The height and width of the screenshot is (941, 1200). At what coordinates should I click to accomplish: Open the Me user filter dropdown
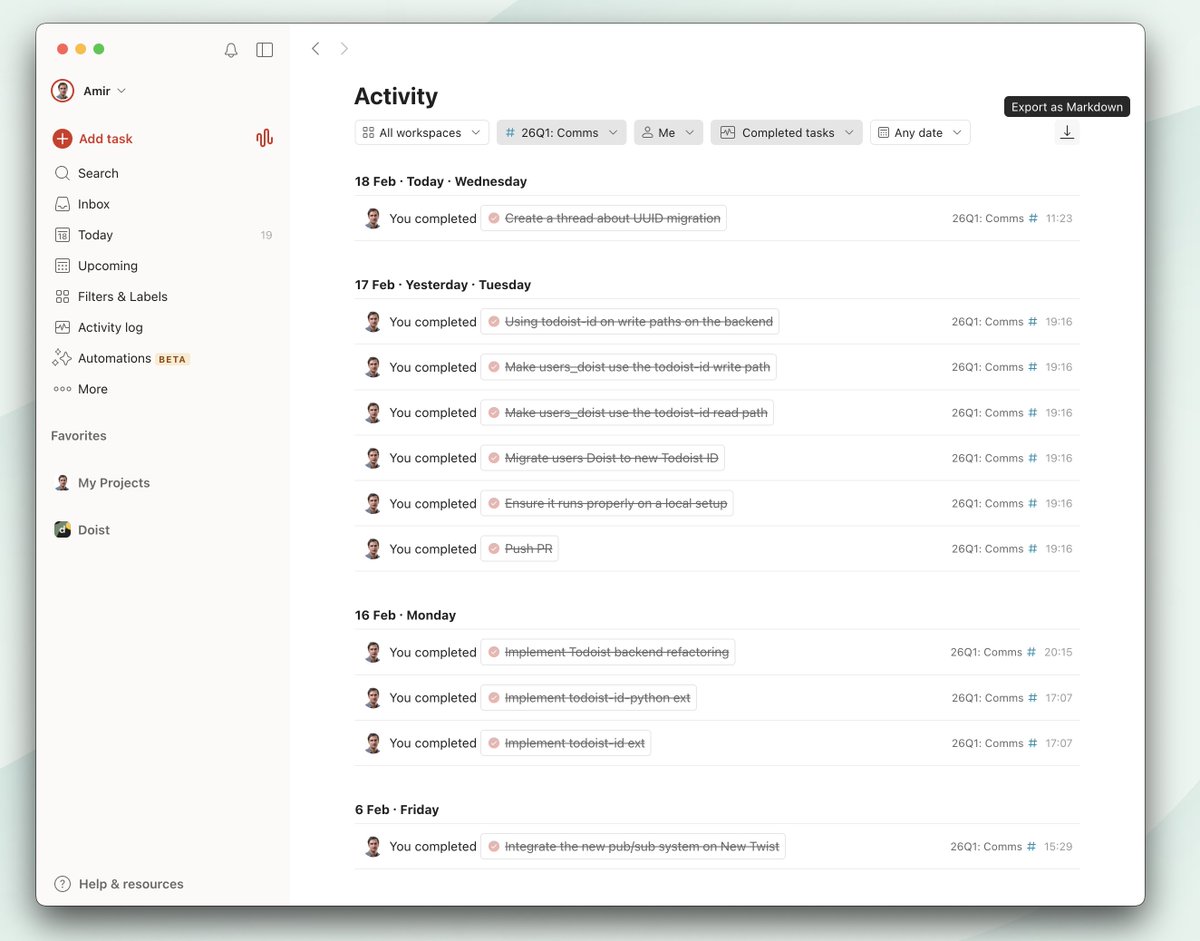click(x=668, y=133)
